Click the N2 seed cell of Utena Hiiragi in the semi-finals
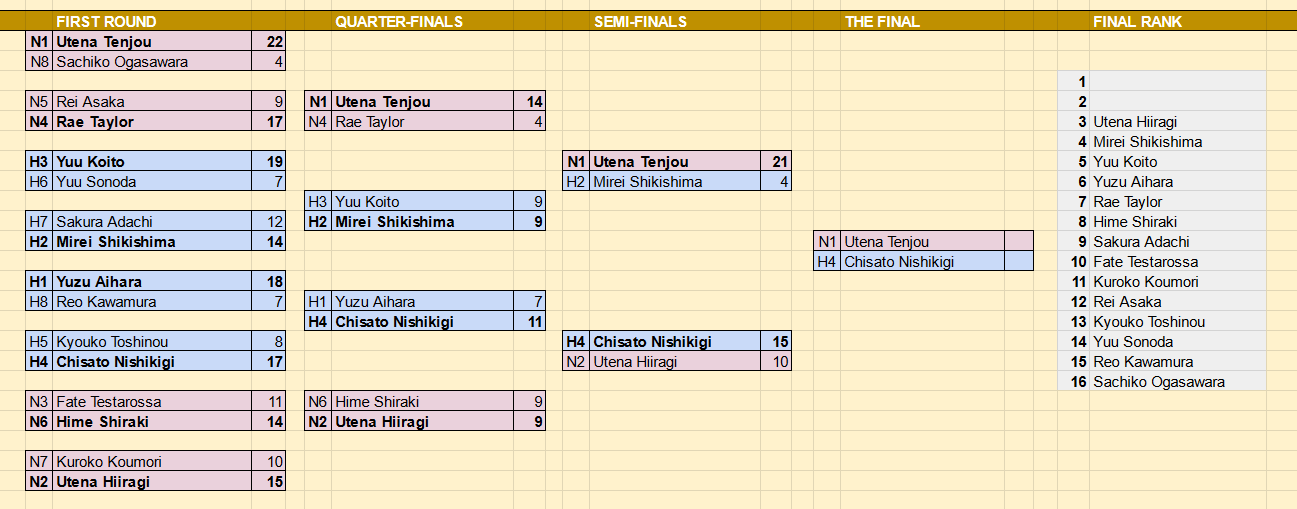The width and height of the screenshot is (1297, 509). pos(576,361)
